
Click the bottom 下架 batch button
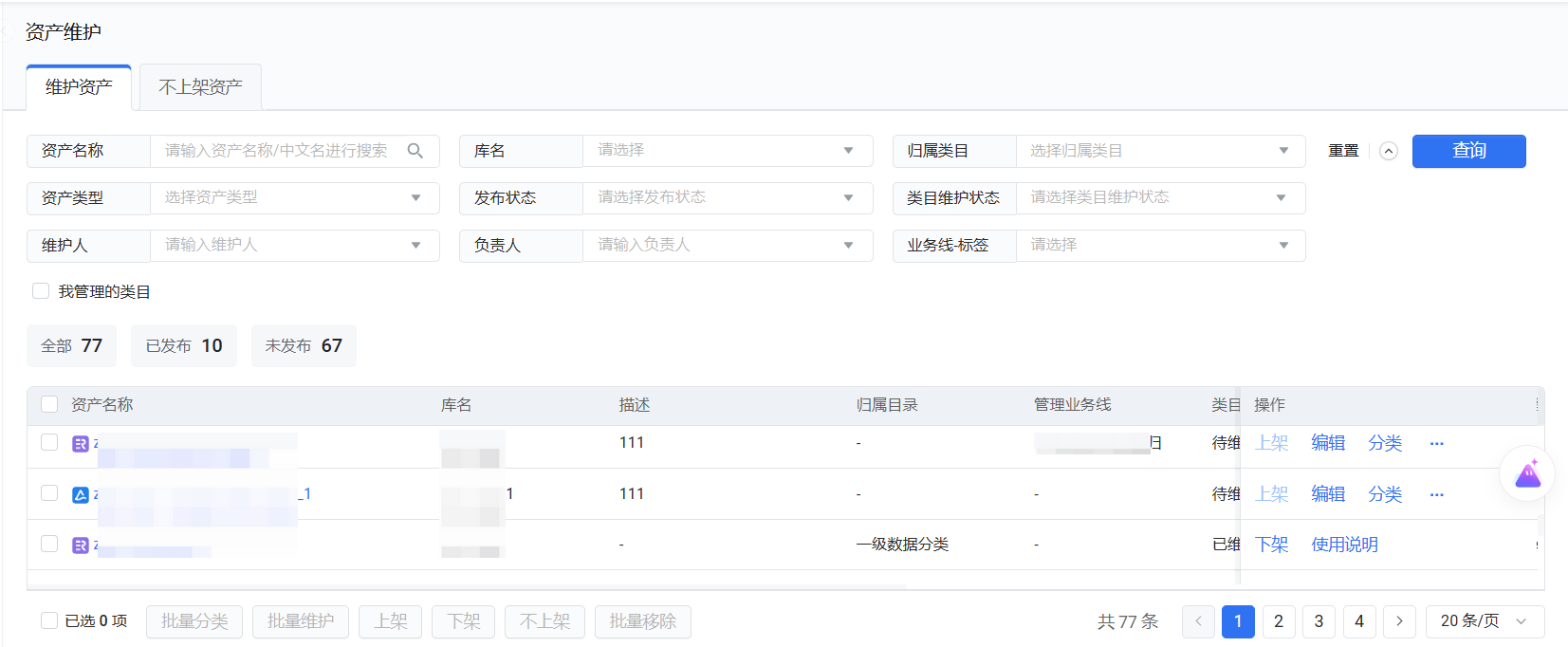[x=464, y=621]
